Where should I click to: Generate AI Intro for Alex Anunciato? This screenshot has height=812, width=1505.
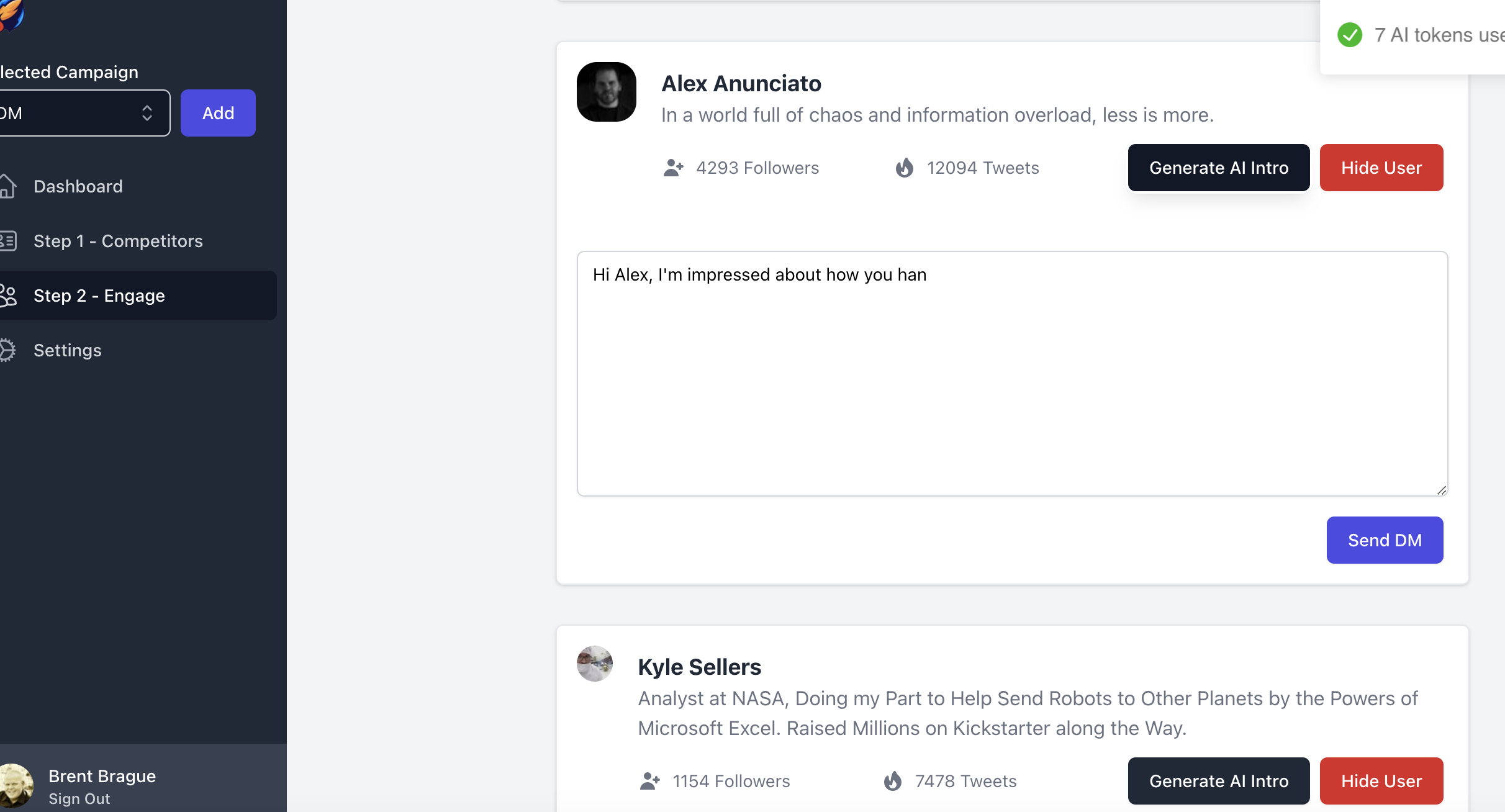coord(1218,168)
